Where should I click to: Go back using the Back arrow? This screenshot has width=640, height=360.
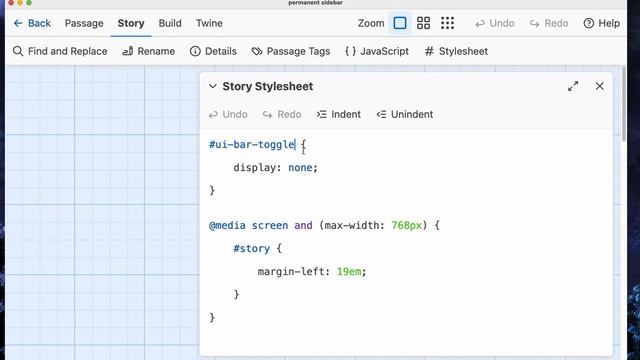coord(32,23)
